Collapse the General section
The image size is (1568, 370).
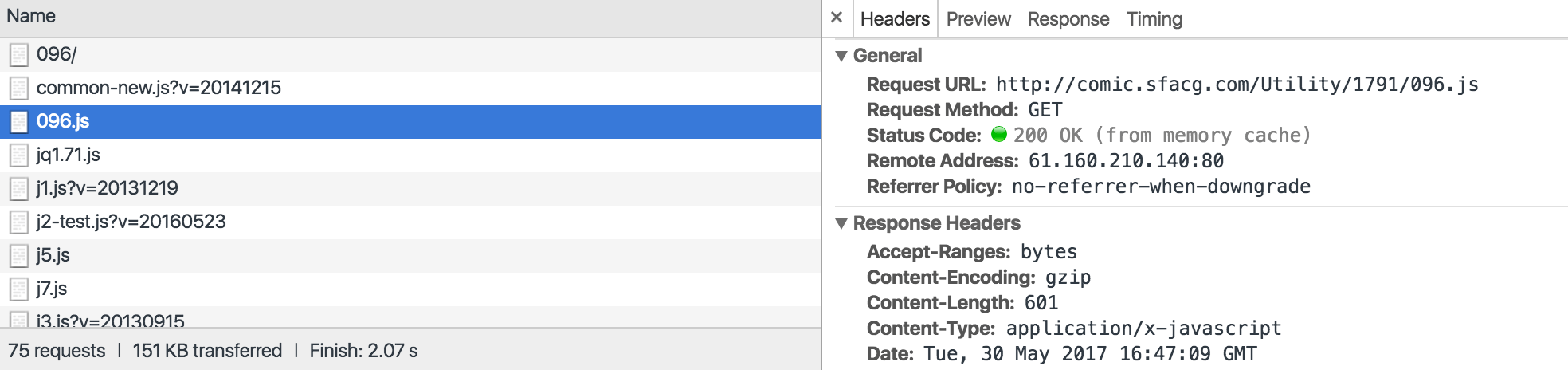(x=841, y=57)
